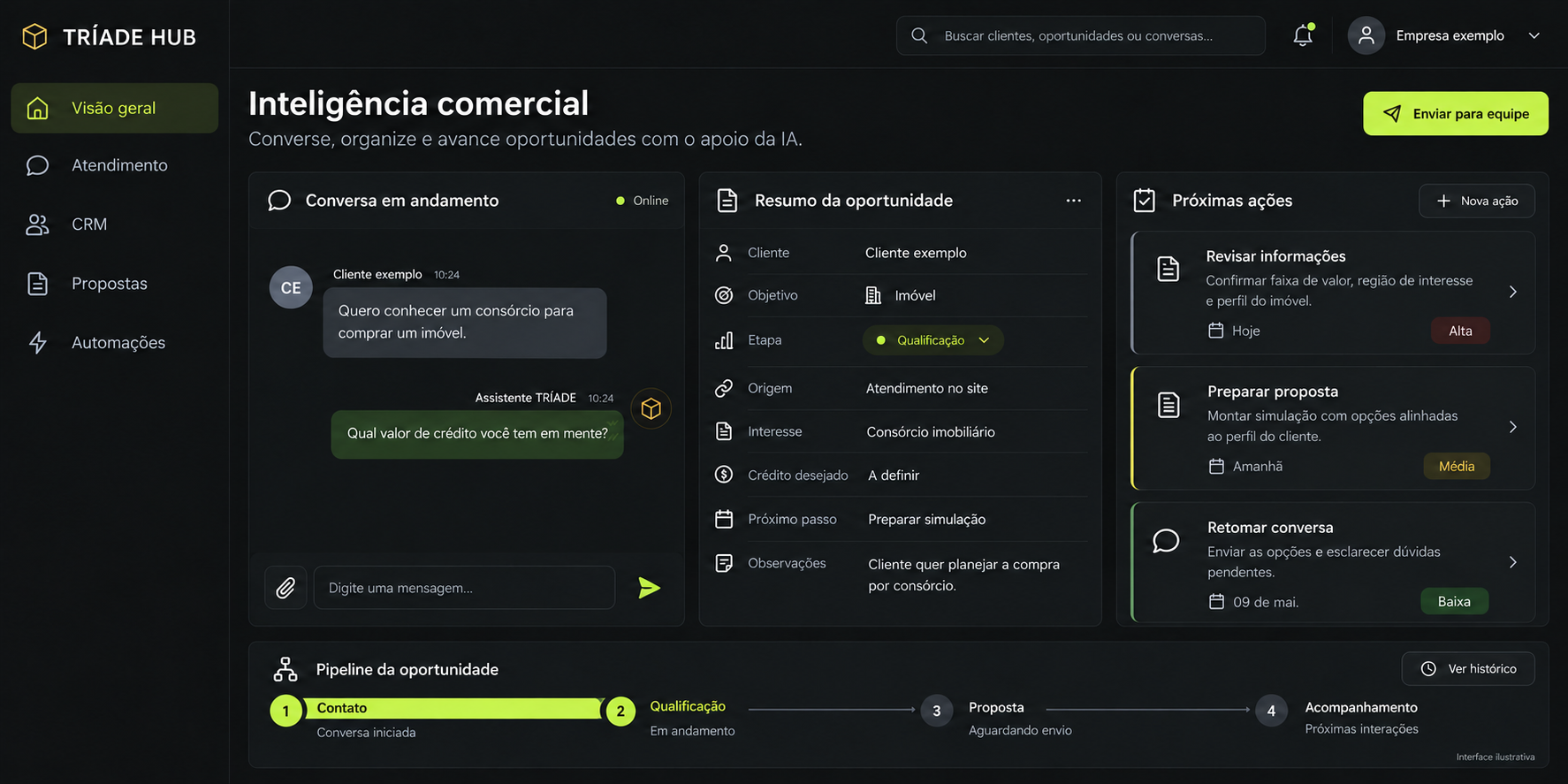The image size is (1568, 784).
Task: Open Atendimento in the sidebar
Action: (x=115, y=165)
